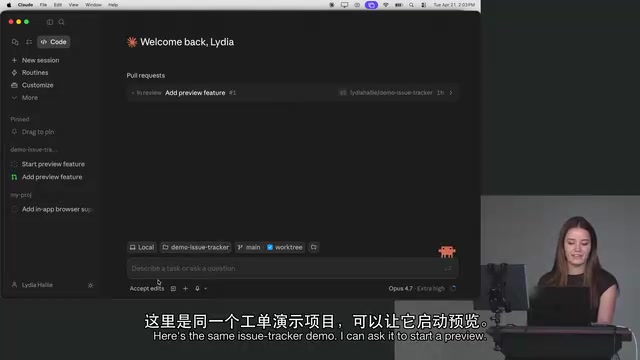640x360 pixels.
Task: Click the send arrow in the prompt box
Action: tap(448, 269)
